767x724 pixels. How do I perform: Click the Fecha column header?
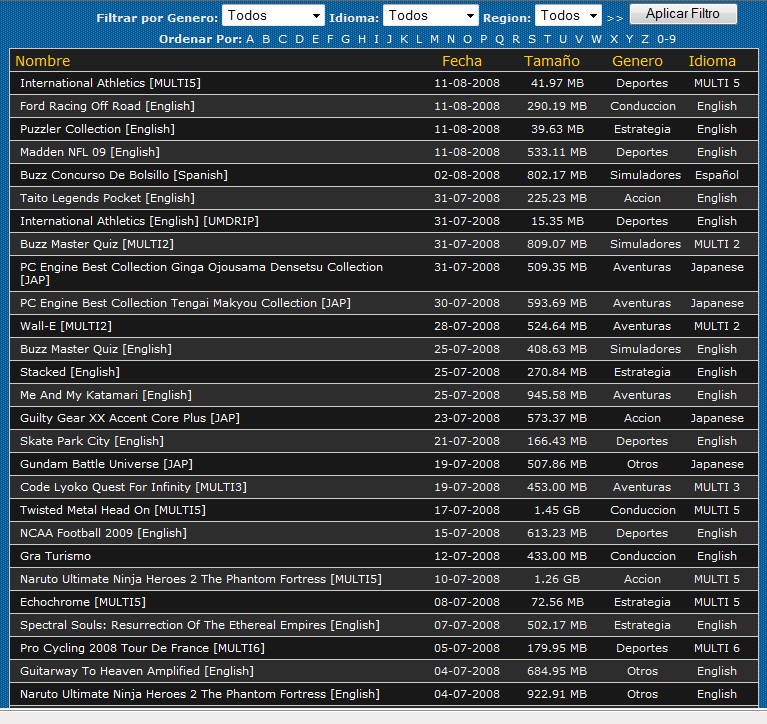(x=462, y=61)
